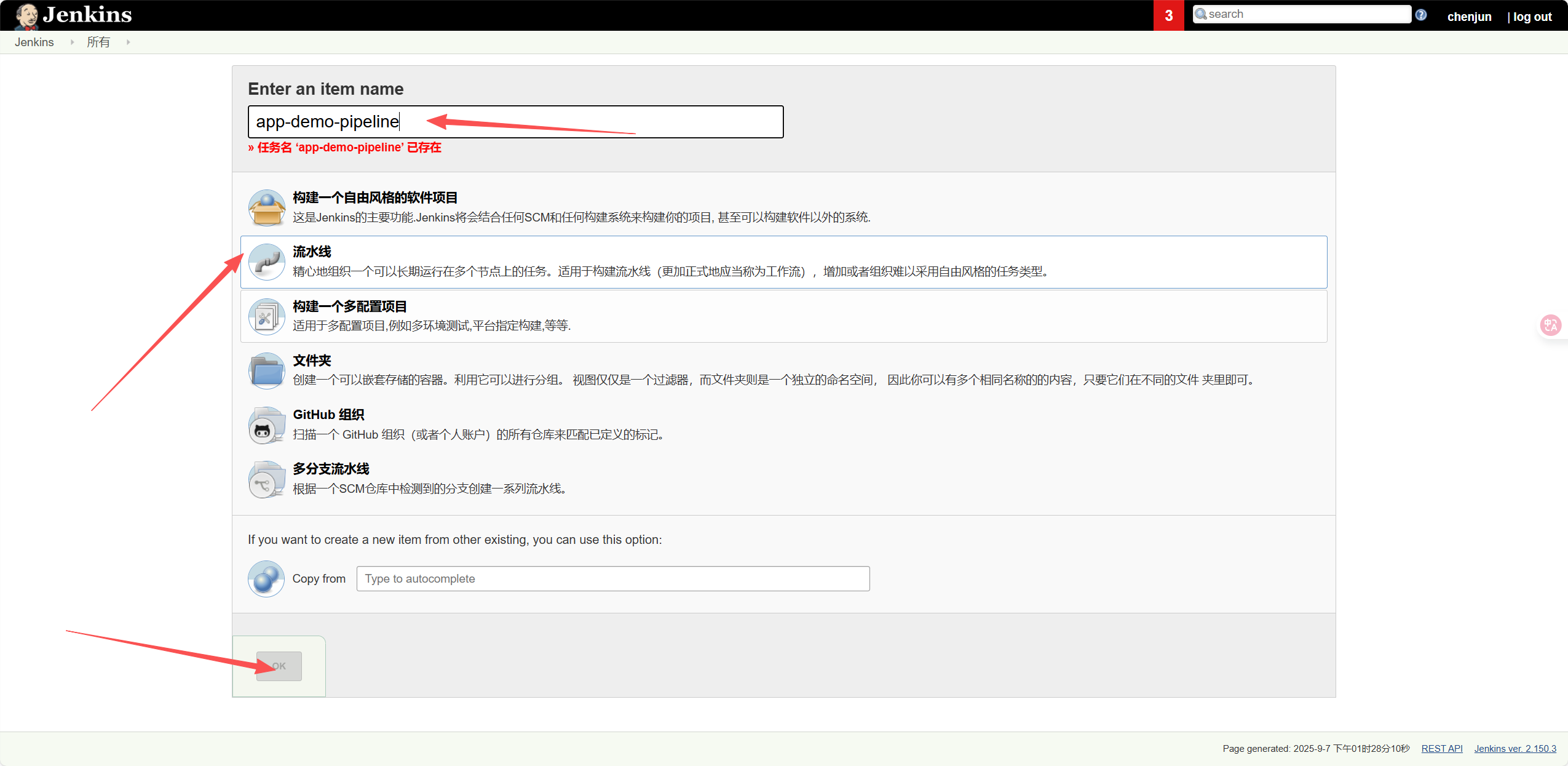Focus the search box in header
The width and height of the screenshot is (1568, 766).
[x=1302, y=14]
